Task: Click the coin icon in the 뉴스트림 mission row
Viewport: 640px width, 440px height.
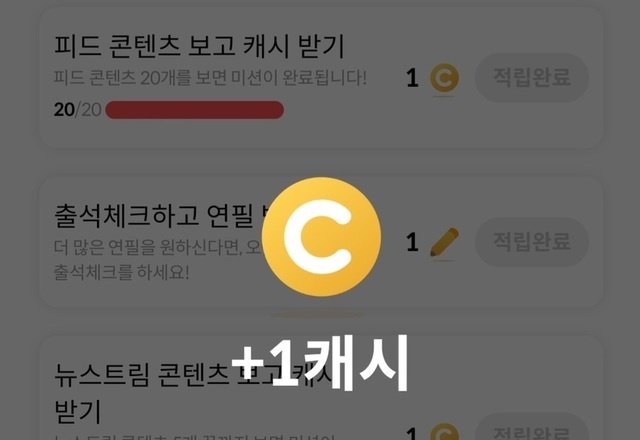Action: pos(444,432)
